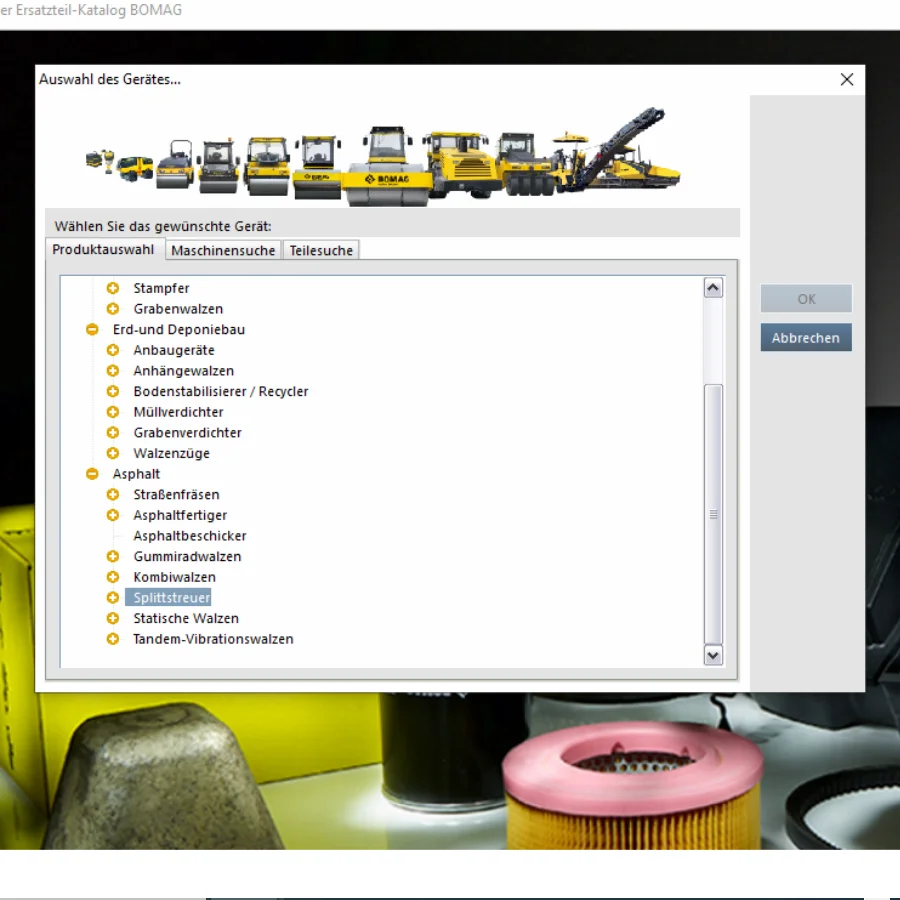Screen dimensions: 900x900
Task: Expand the Grabenwalzen tree node
Action: [113, 309]
